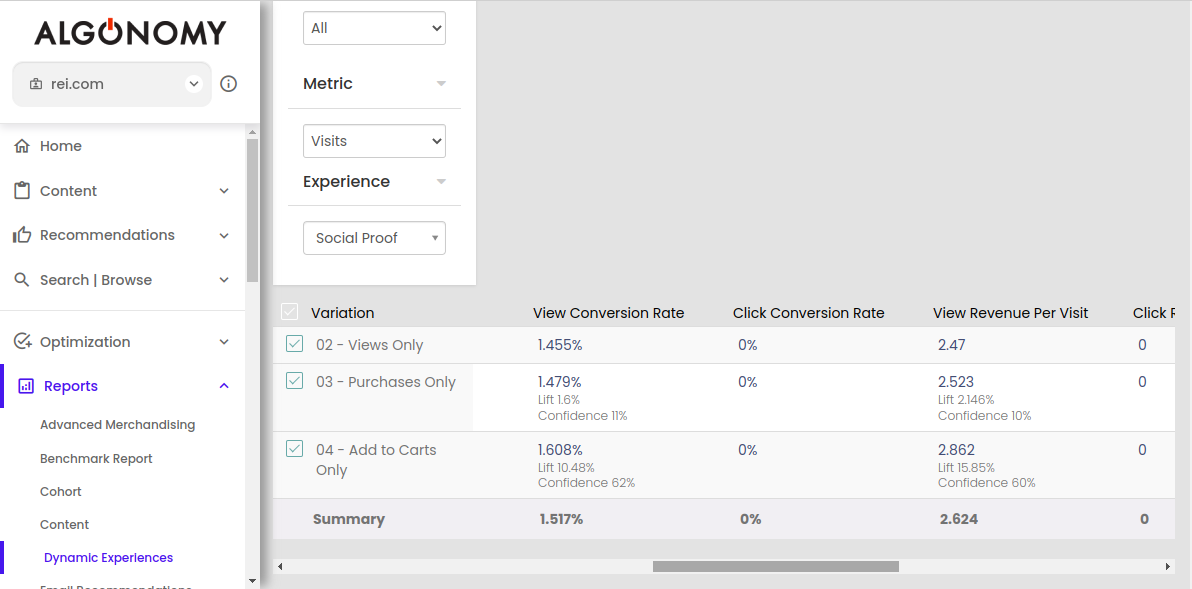This screenshot has height=589, width=1192.
Task: Open the Advanced Merchandising report link
Action: coord(117,425)
